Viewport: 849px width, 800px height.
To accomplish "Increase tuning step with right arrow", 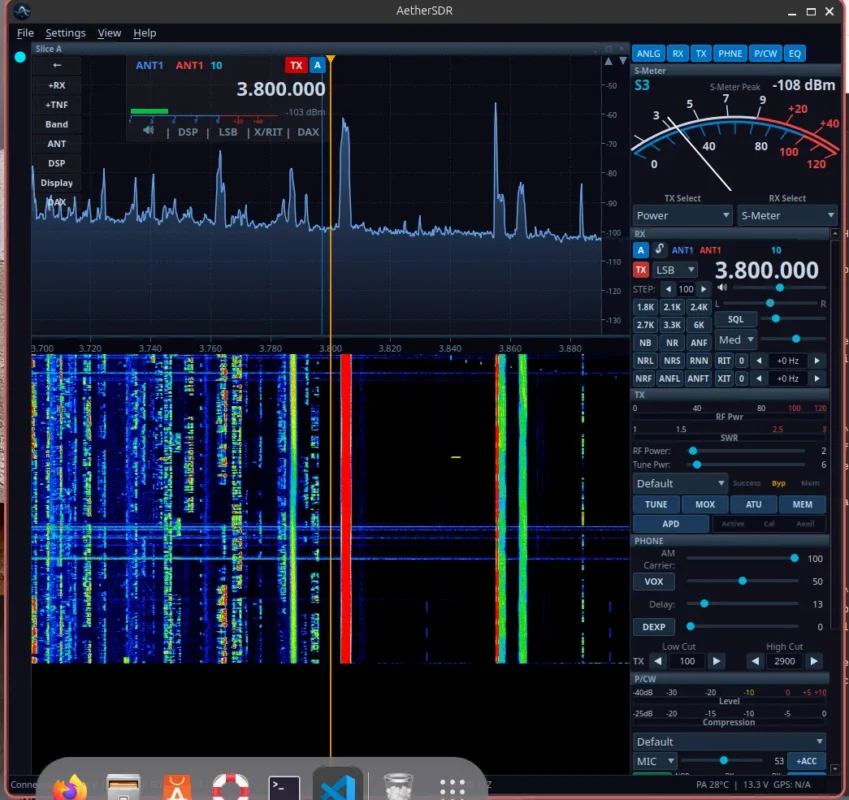I will coord(703,289).
